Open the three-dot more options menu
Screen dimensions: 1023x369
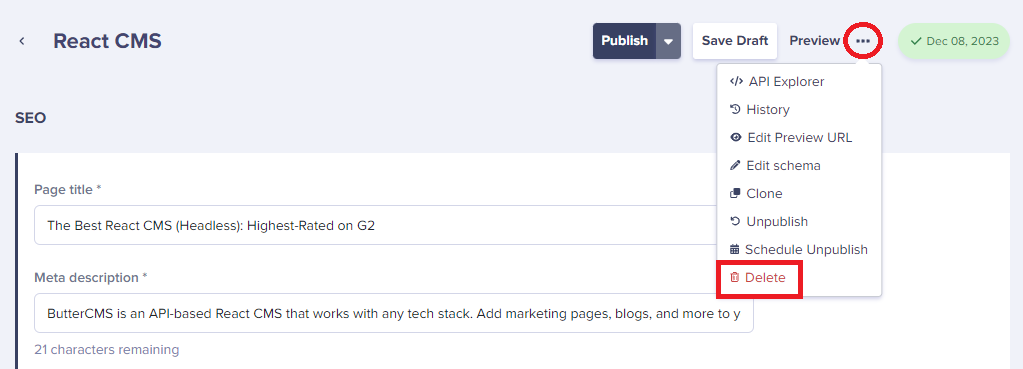(x=863, y=41)
